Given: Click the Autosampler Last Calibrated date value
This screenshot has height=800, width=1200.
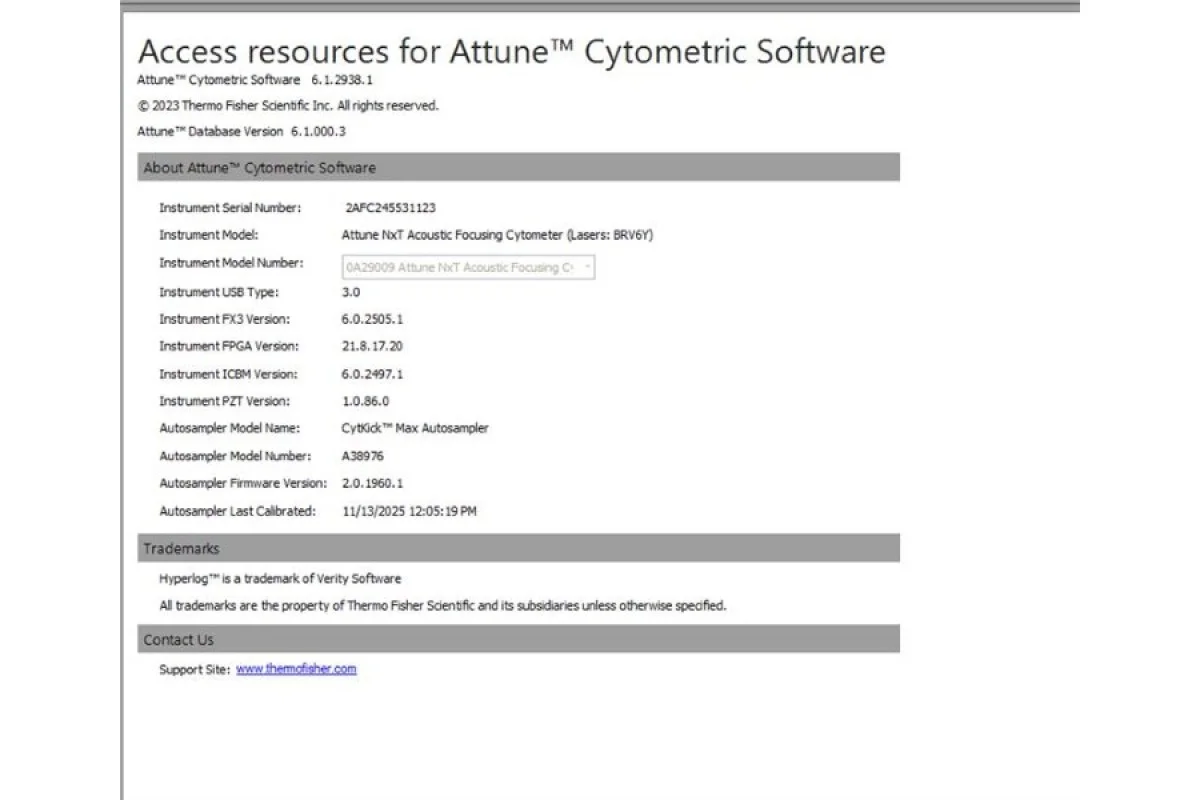Looking at the screenshot, I should pyautogui.click(x=409, y=511).
